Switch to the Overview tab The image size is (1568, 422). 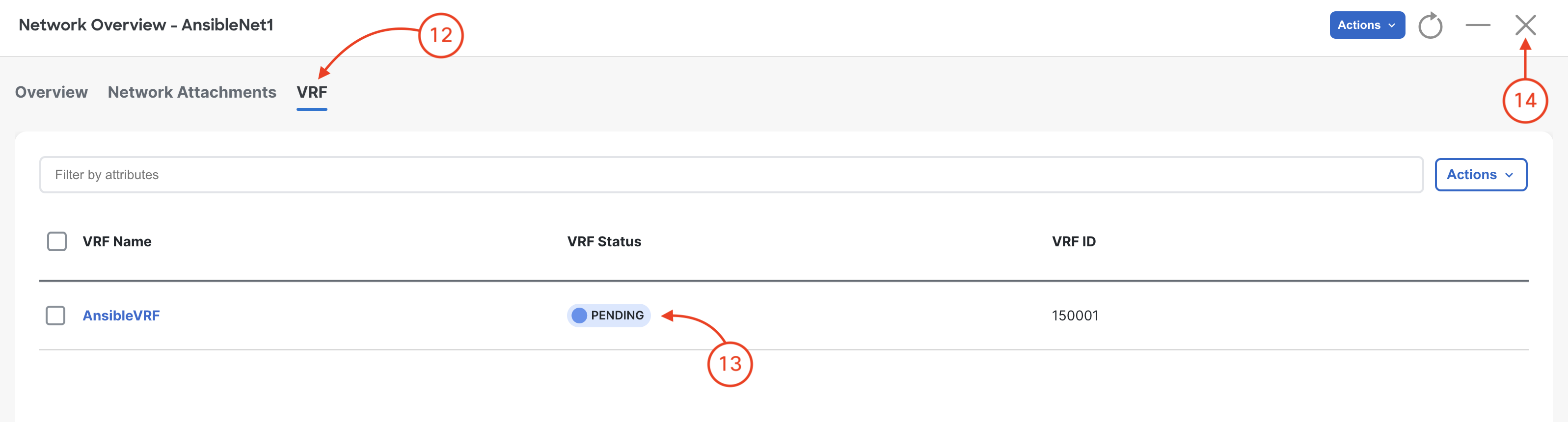[51, 92]
